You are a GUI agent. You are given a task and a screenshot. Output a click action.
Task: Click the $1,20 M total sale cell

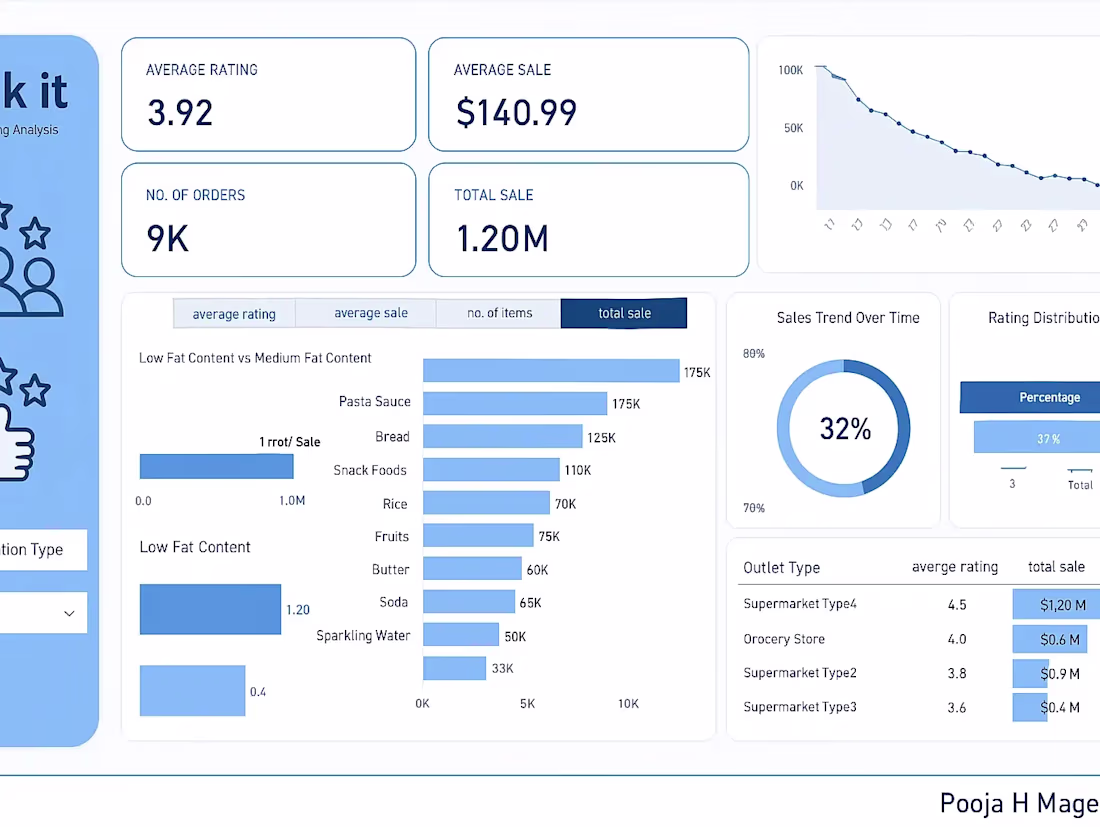click(x=1057, y=604)
